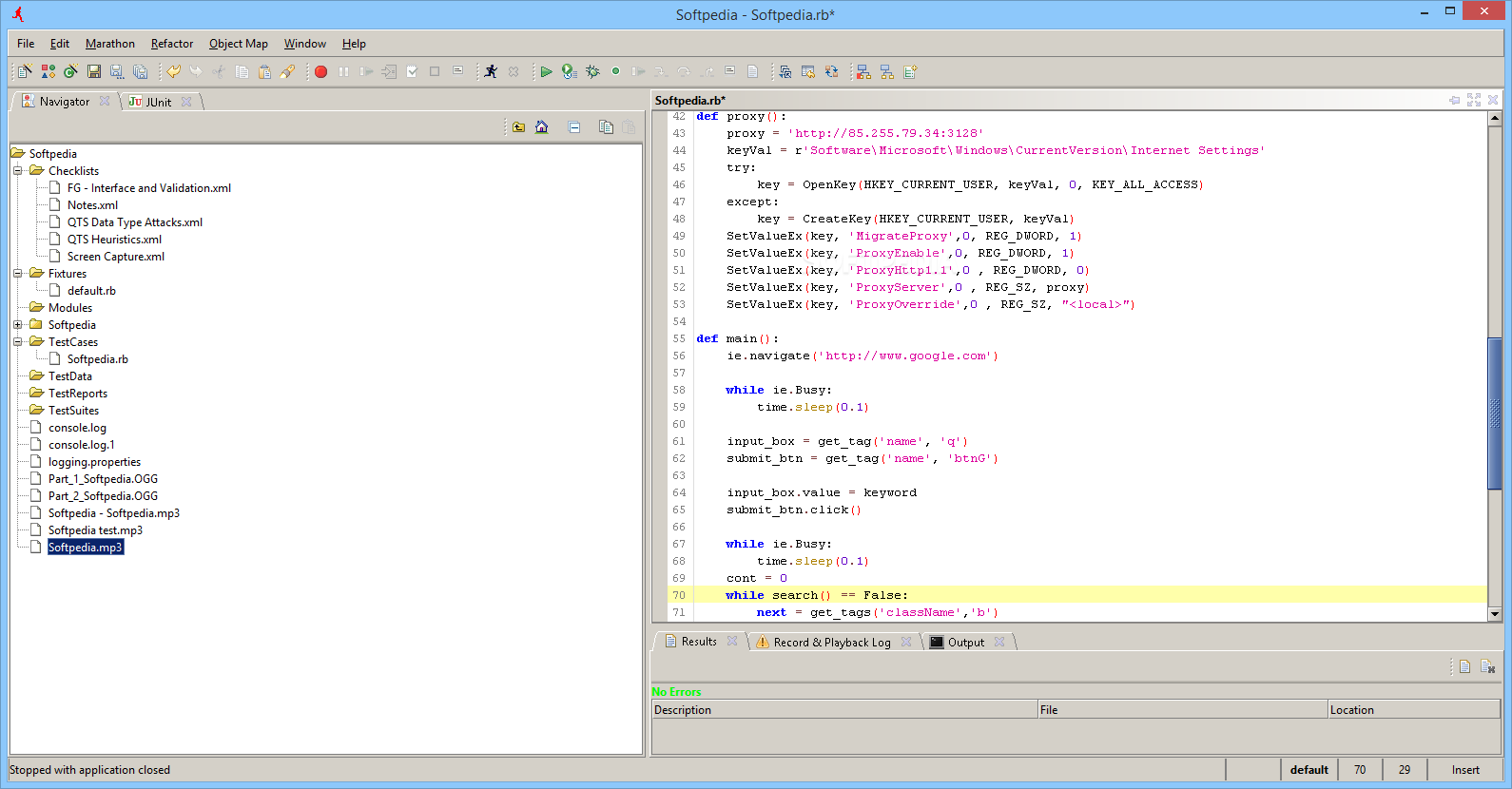Image resolution: width=1512 pixels, height=789 pixels.
Task: Click the document icon in Results toolbar
Action: (x=1464, y=666)
